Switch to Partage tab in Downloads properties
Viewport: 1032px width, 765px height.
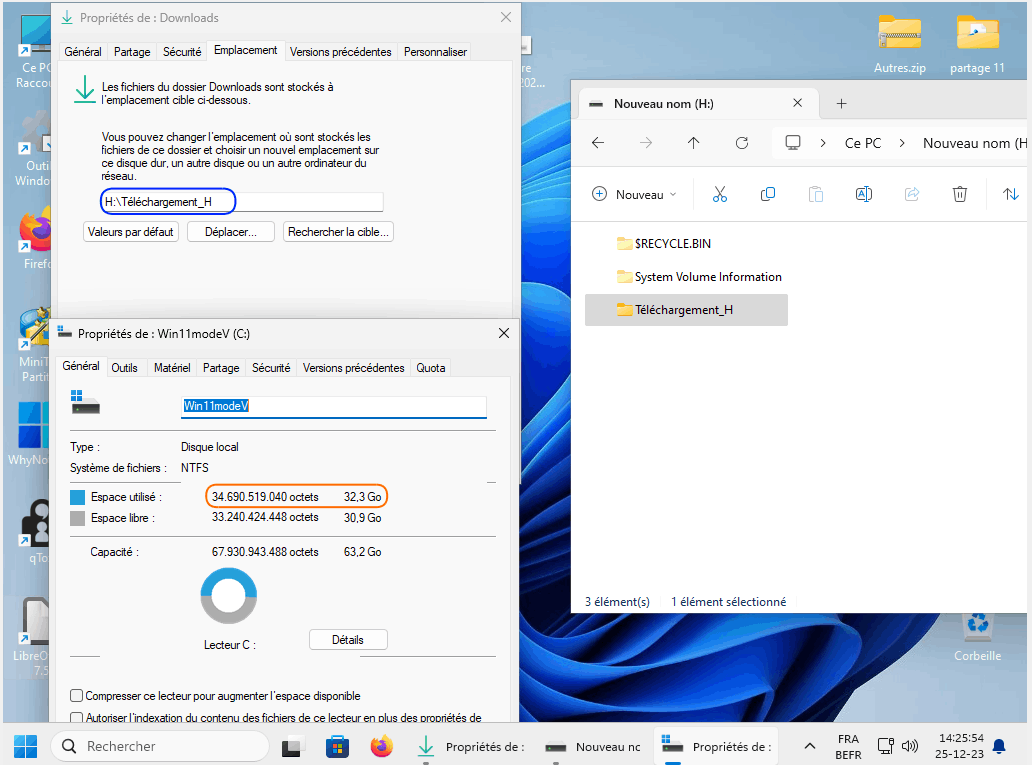[x=132, y=52]
